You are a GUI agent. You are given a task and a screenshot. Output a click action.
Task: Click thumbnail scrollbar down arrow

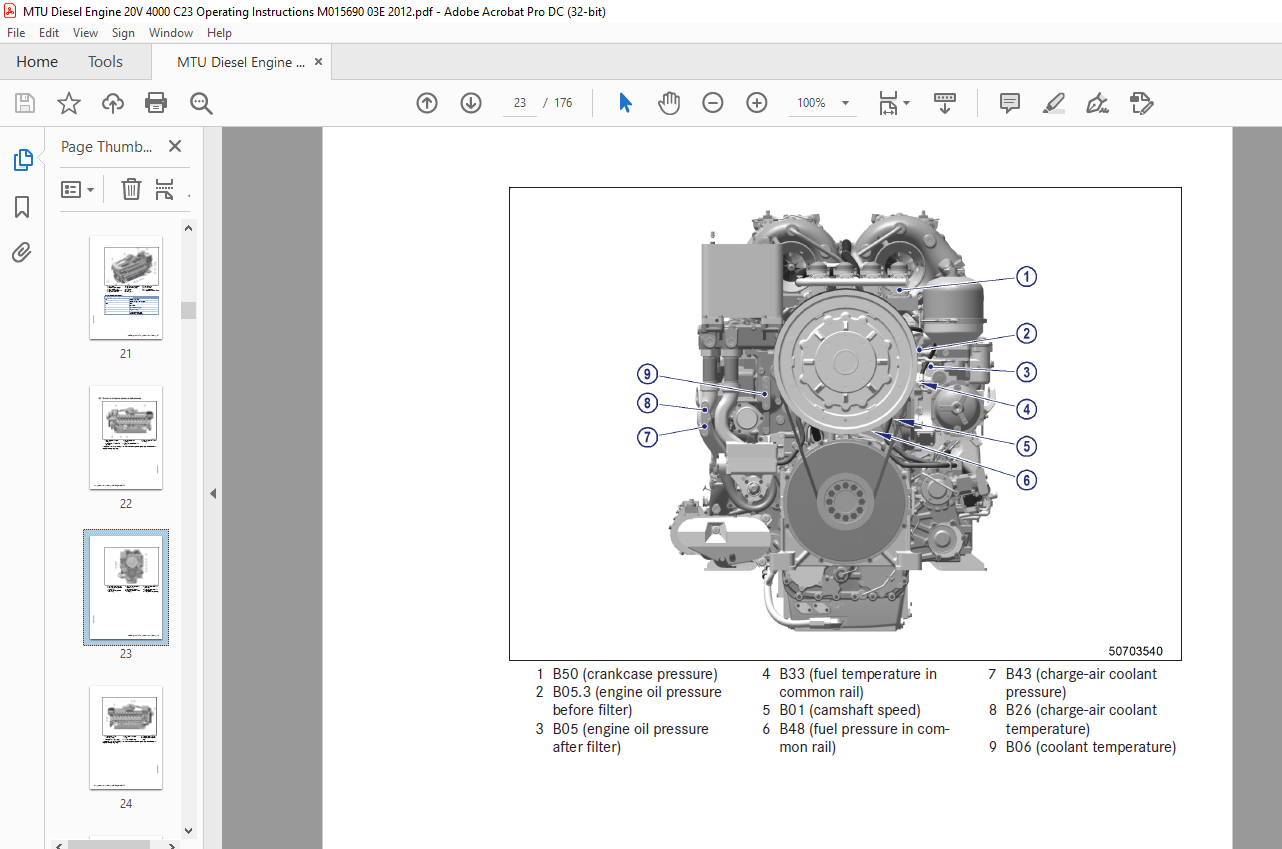pos(188,830)
